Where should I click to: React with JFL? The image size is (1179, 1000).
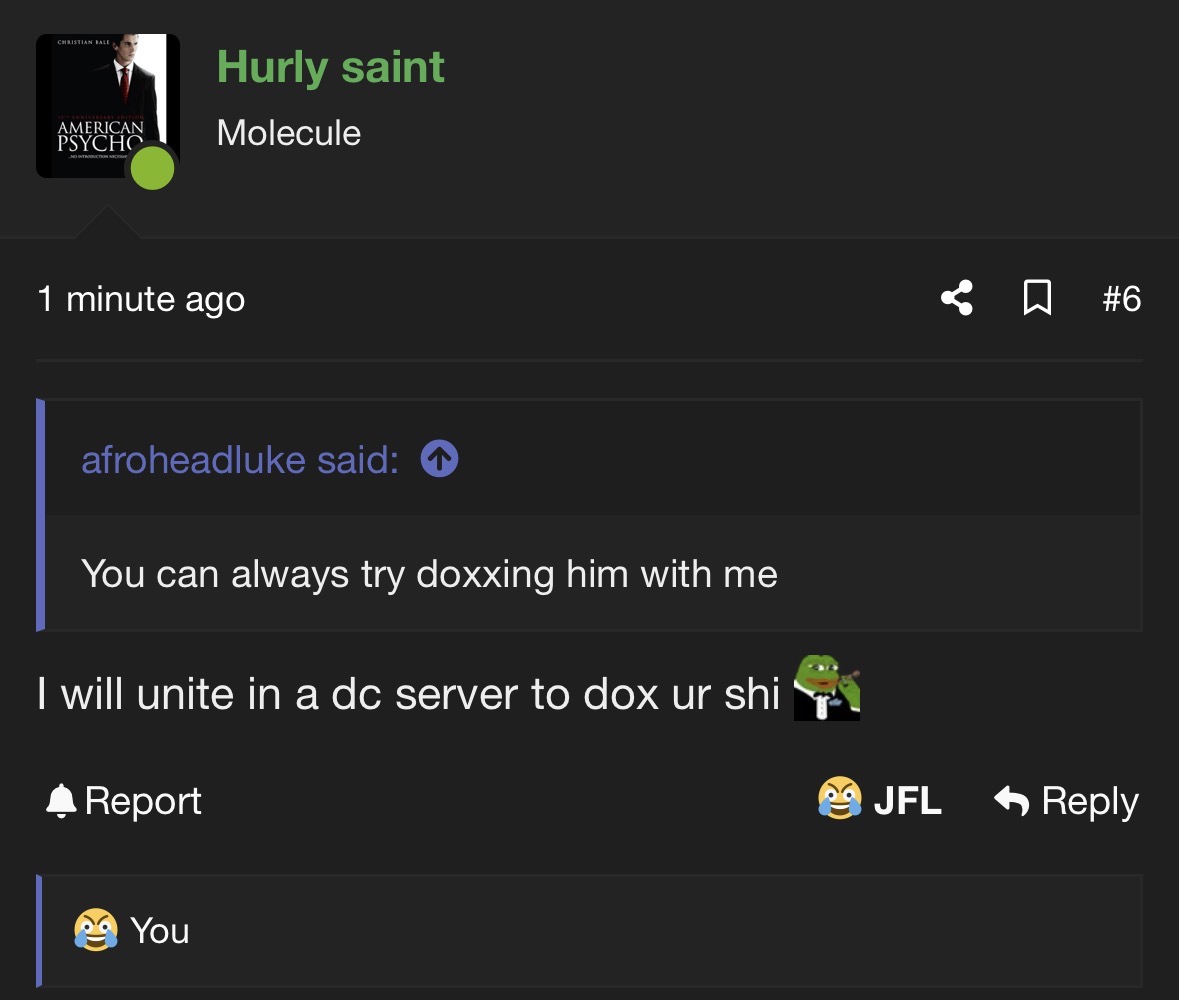[x=880, y=799]
